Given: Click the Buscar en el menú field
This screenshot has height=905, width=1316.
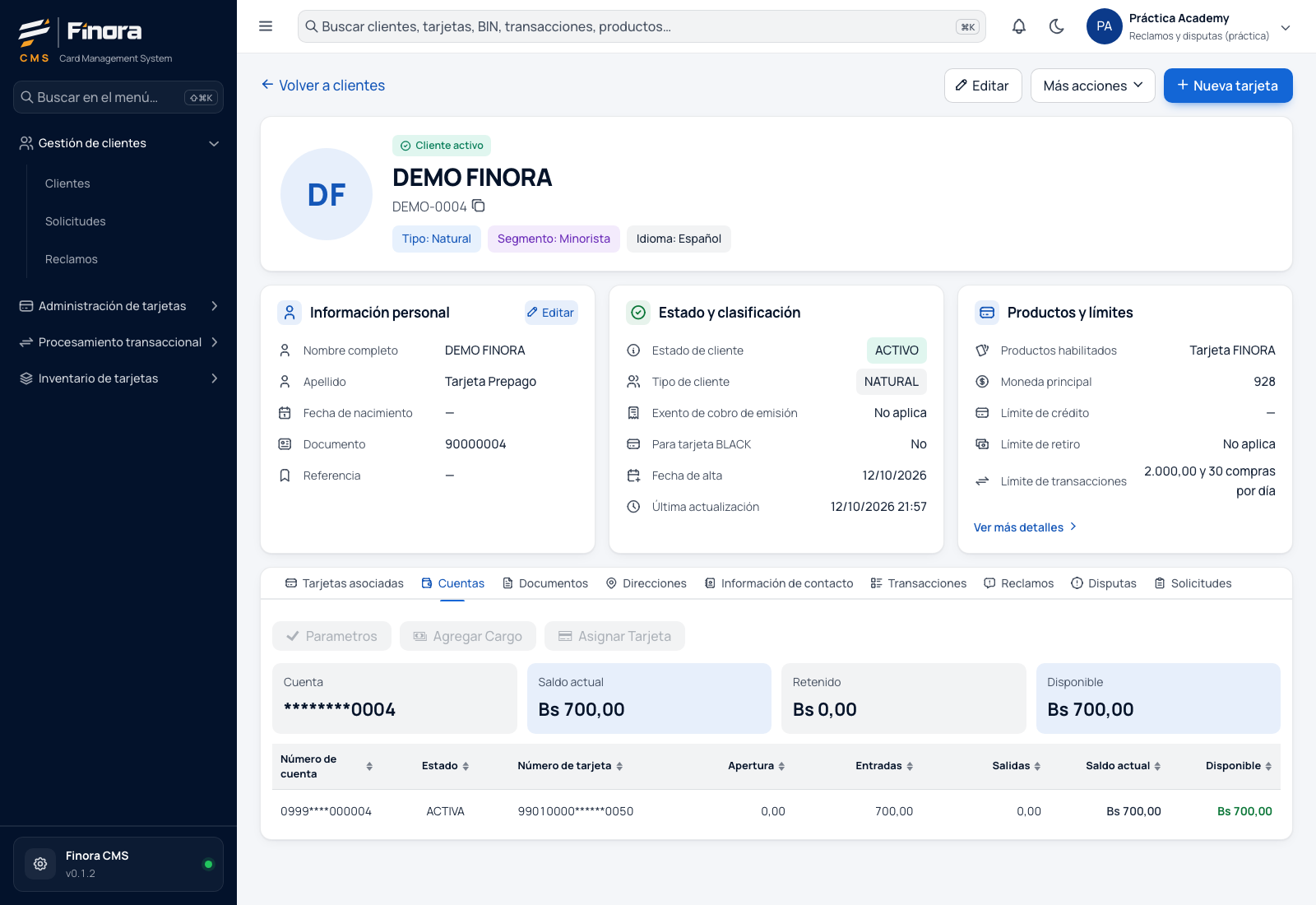Looking at the screenshot, I should click(x=118, y=97).
